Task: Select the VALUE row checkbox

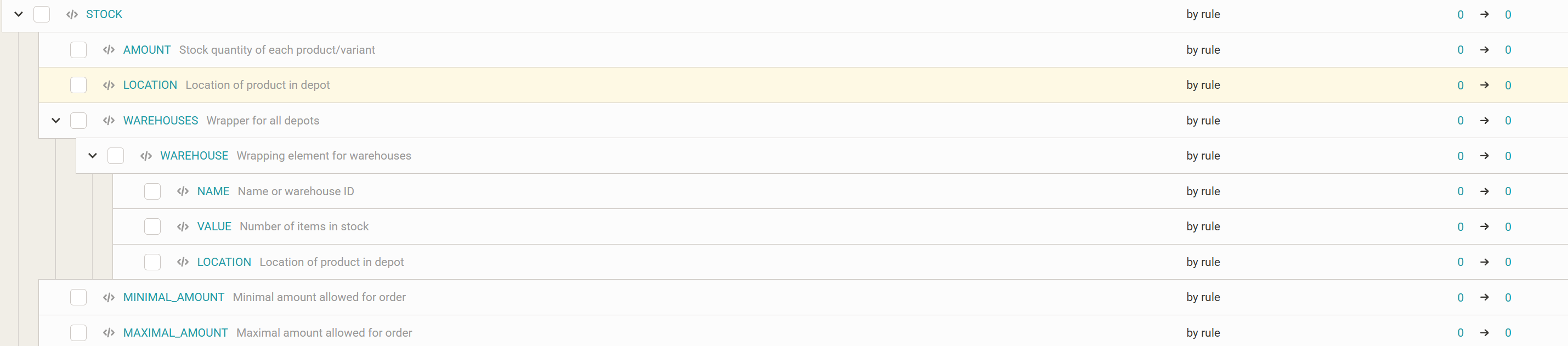Action: coord(152,227)
